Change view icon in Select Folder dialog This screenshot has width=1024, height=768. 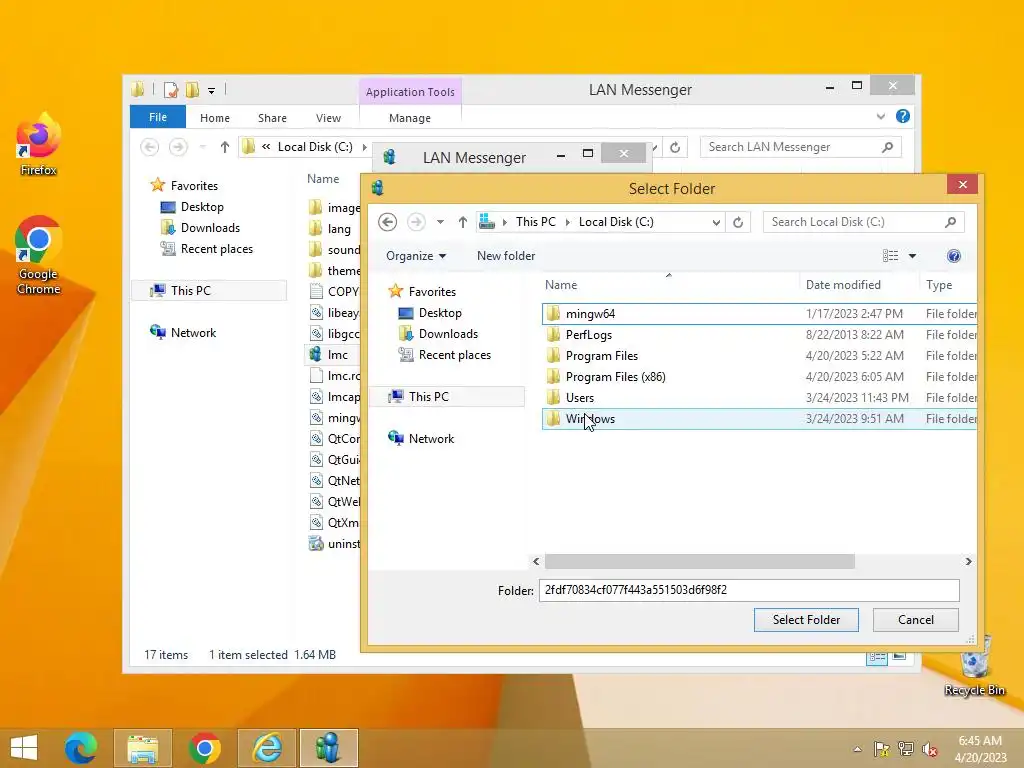click(890, 256)
